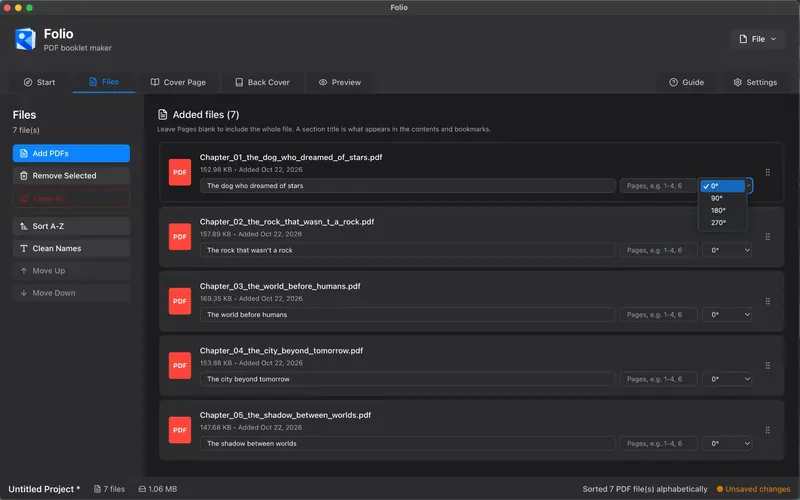
Task: Grab the drag handle of Chapter_03 row
Action: [x=767, y=301]
